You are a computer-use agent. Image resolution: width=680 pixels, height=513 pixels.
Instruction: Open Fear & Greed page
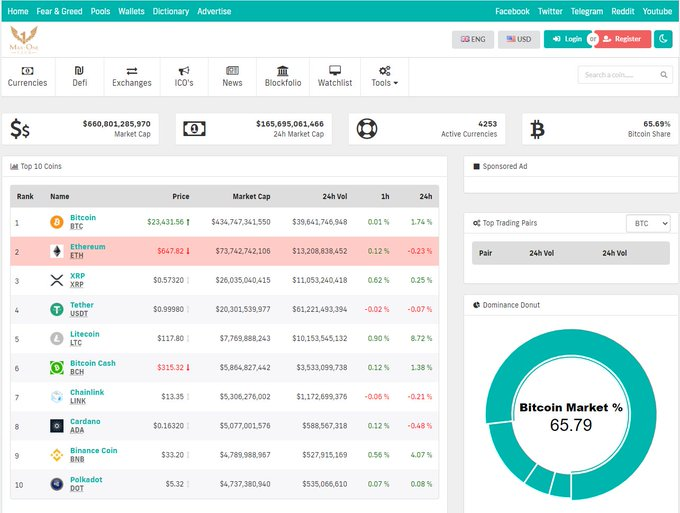coord(59,11)
